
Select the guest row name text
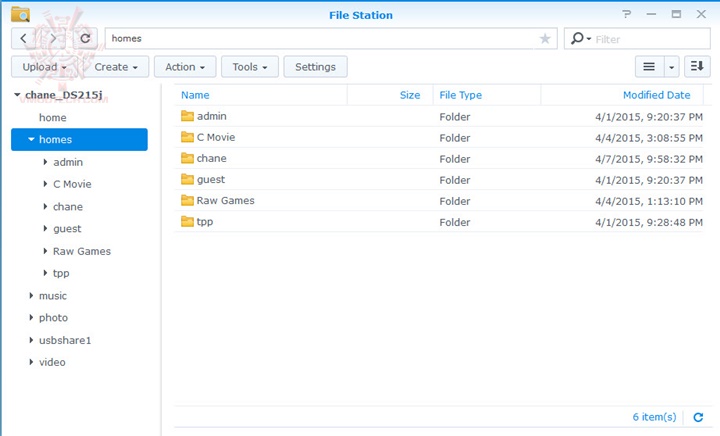[211, 180]
